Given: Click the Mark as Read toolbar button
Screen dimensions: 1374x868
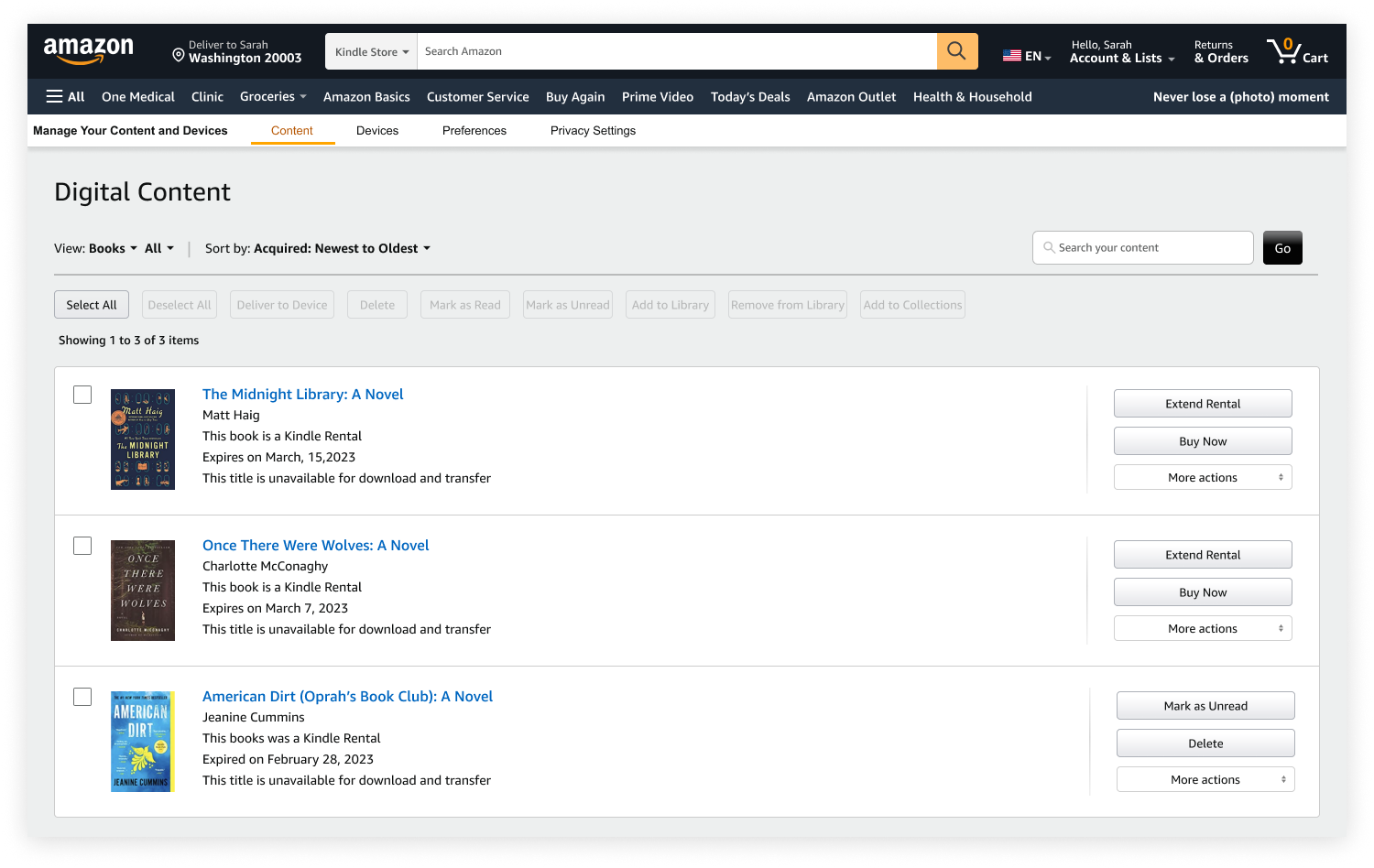Looking at the screenshot, I should coord(465,305).
